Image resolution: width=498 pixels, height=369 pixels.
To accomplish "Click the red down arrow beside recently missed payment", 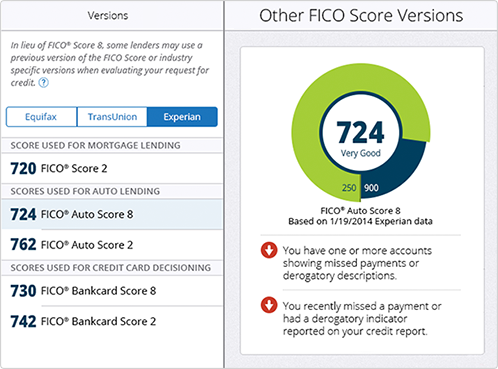I will click(x=269, y=305).
